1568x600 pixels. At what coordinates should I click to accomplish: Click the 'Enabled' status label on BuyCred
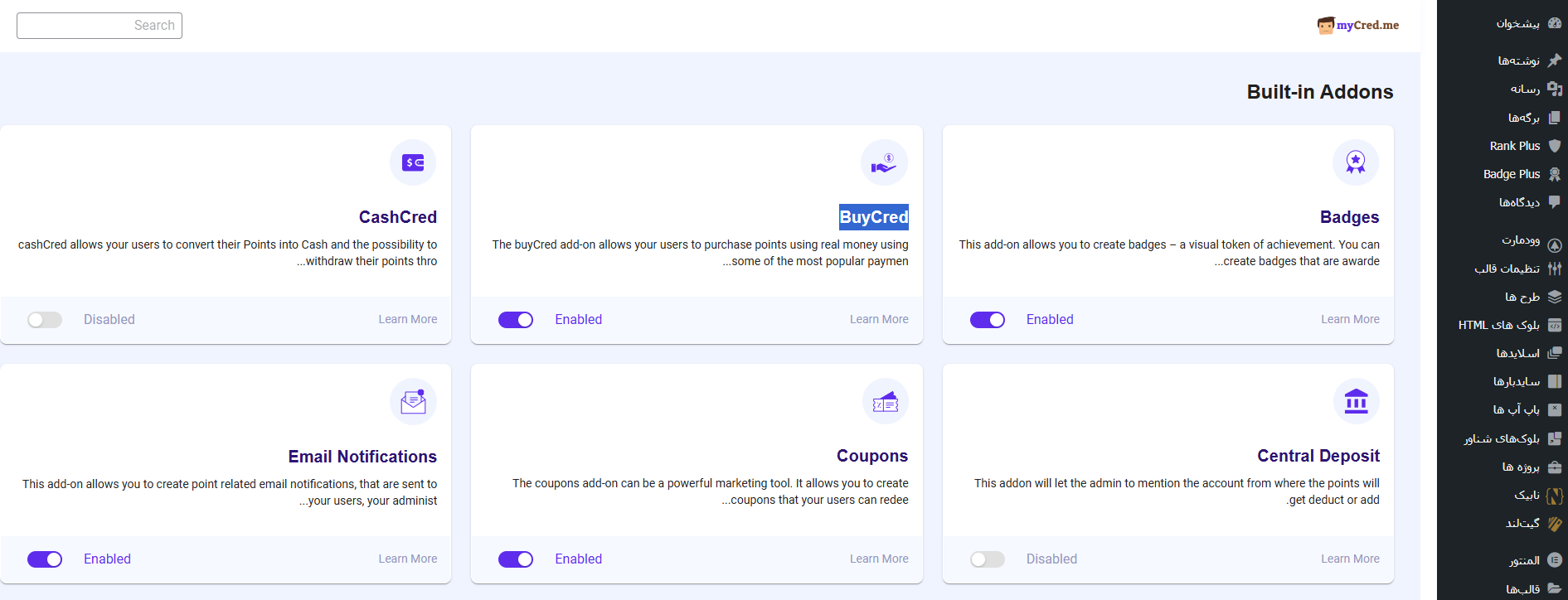579,319
